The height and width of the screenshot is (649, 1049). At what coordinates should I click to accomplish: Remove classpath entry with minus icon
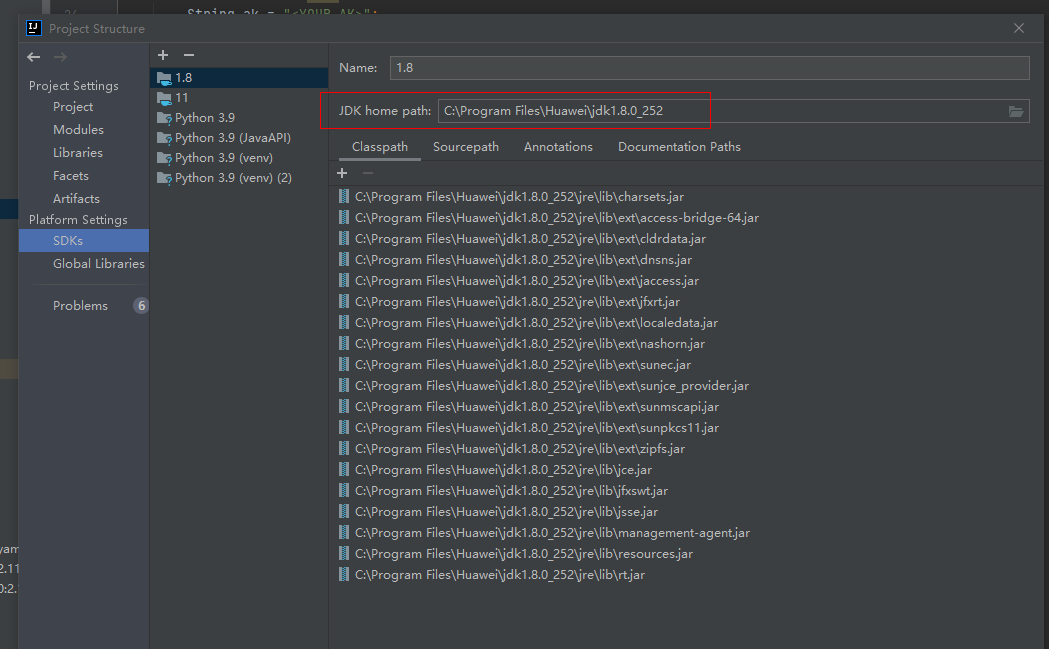(x=367, y=173)
